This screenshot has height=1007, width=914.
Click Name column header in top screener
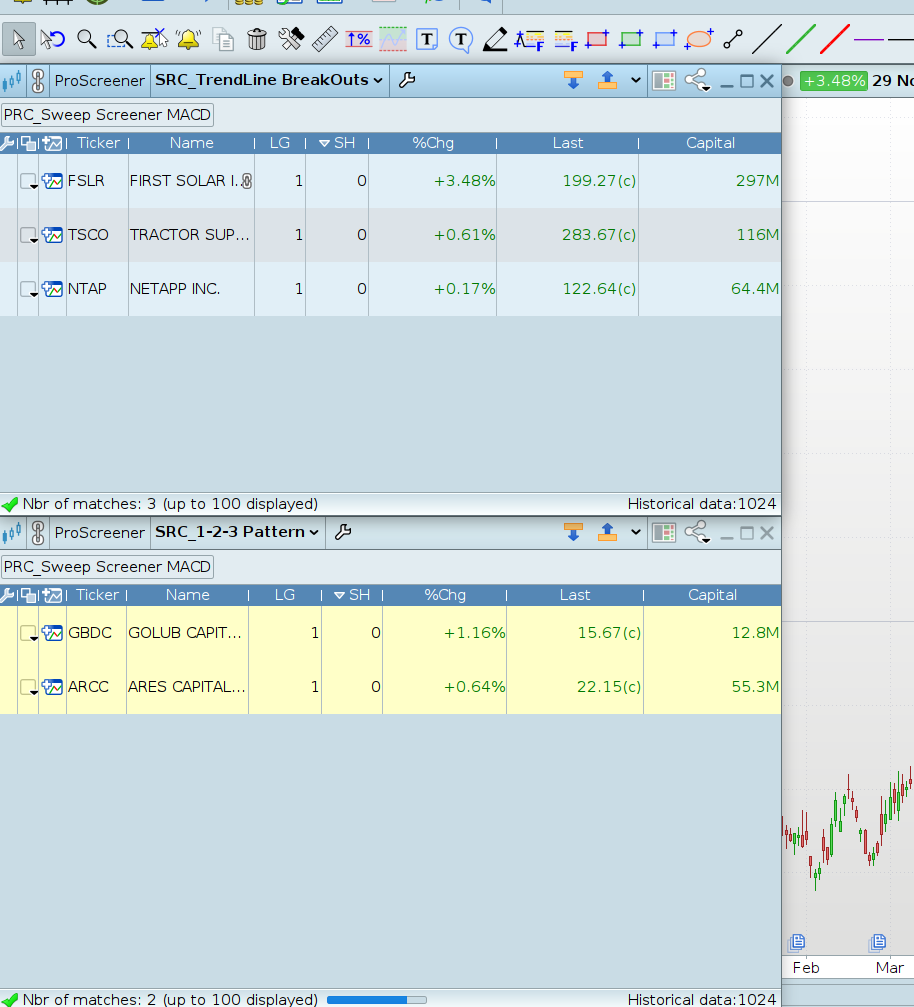(191, 143)
